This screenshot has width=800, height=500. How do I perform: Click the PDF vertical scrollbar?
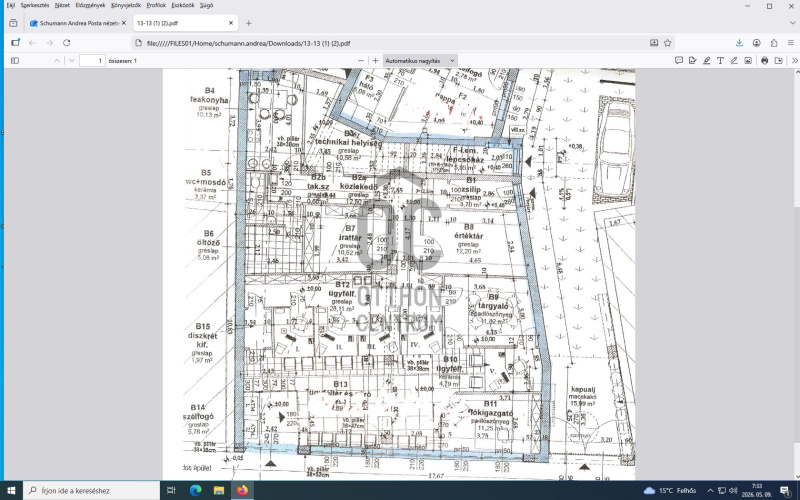click(797, 274)
